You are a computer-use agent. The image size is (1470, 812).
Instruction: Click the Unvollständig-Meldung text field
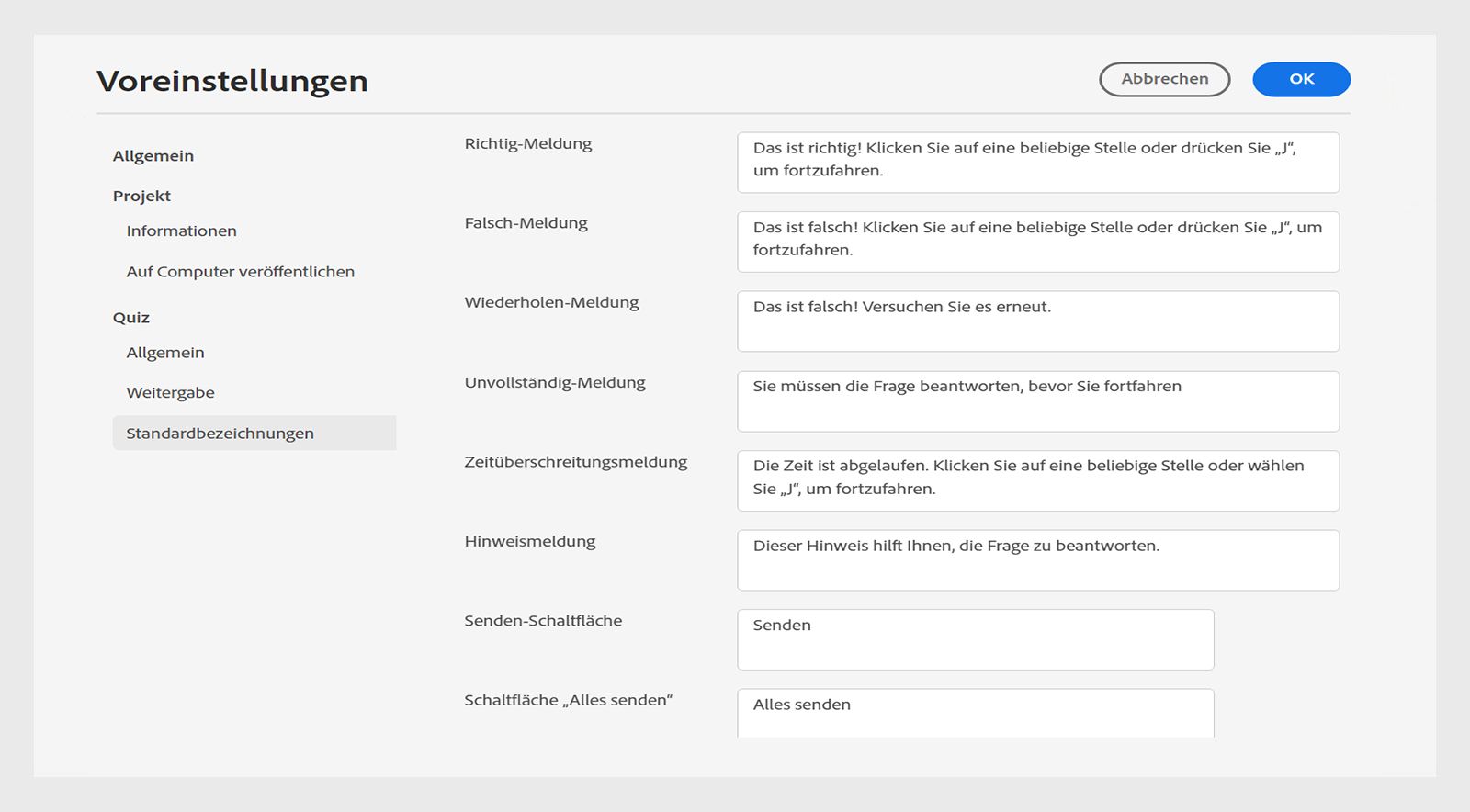(1037, 401)
